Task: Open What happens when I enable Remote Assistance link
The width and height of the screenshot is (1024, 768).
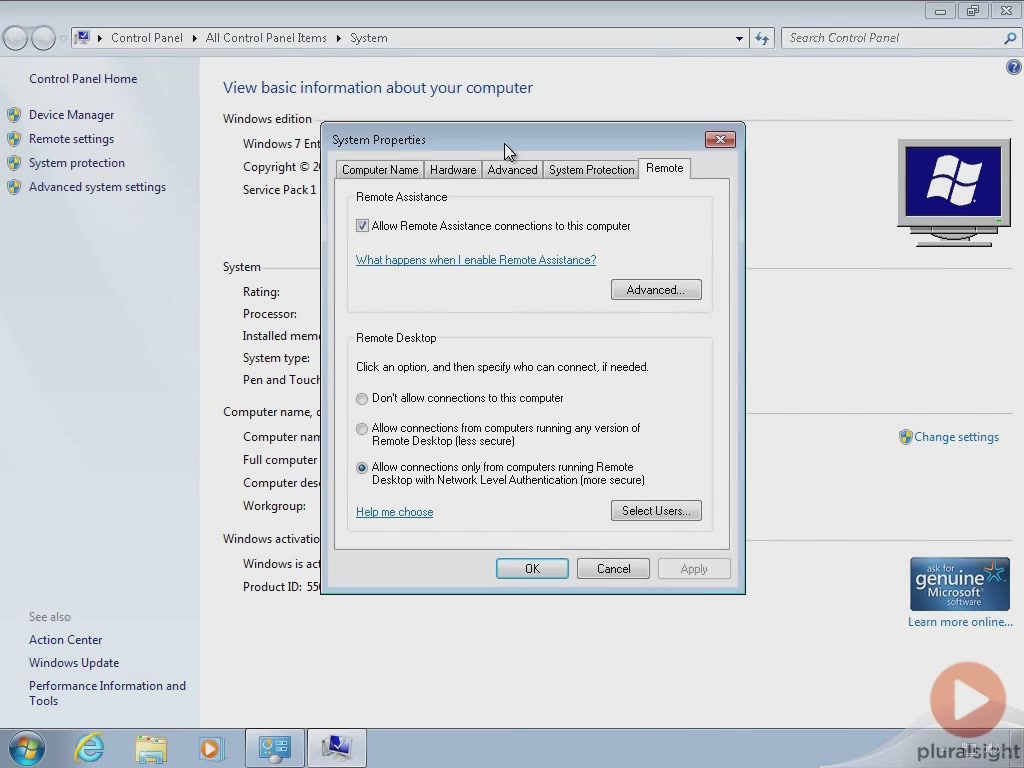Action: [476, 260]
